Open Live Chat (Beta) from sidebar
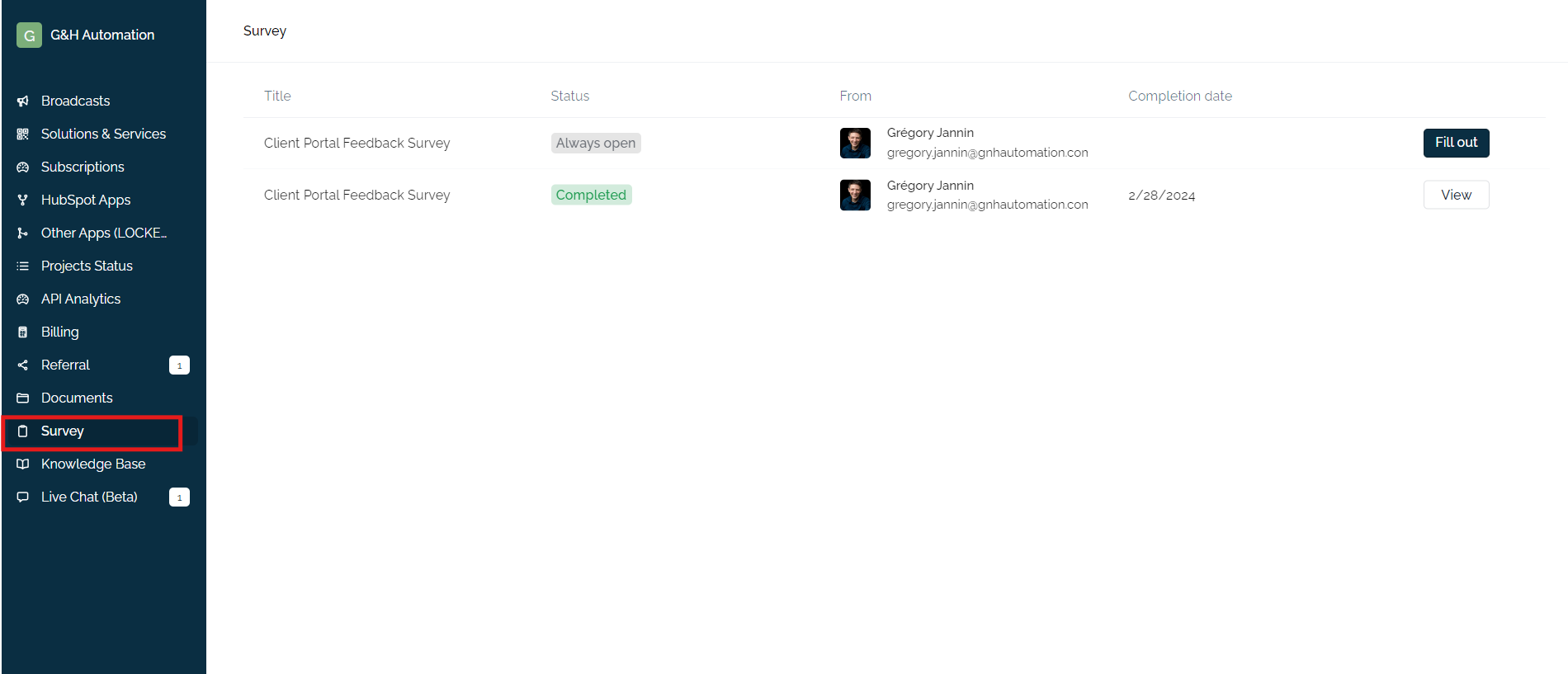This screenshot has height=674, width=1568. (89, 497)
